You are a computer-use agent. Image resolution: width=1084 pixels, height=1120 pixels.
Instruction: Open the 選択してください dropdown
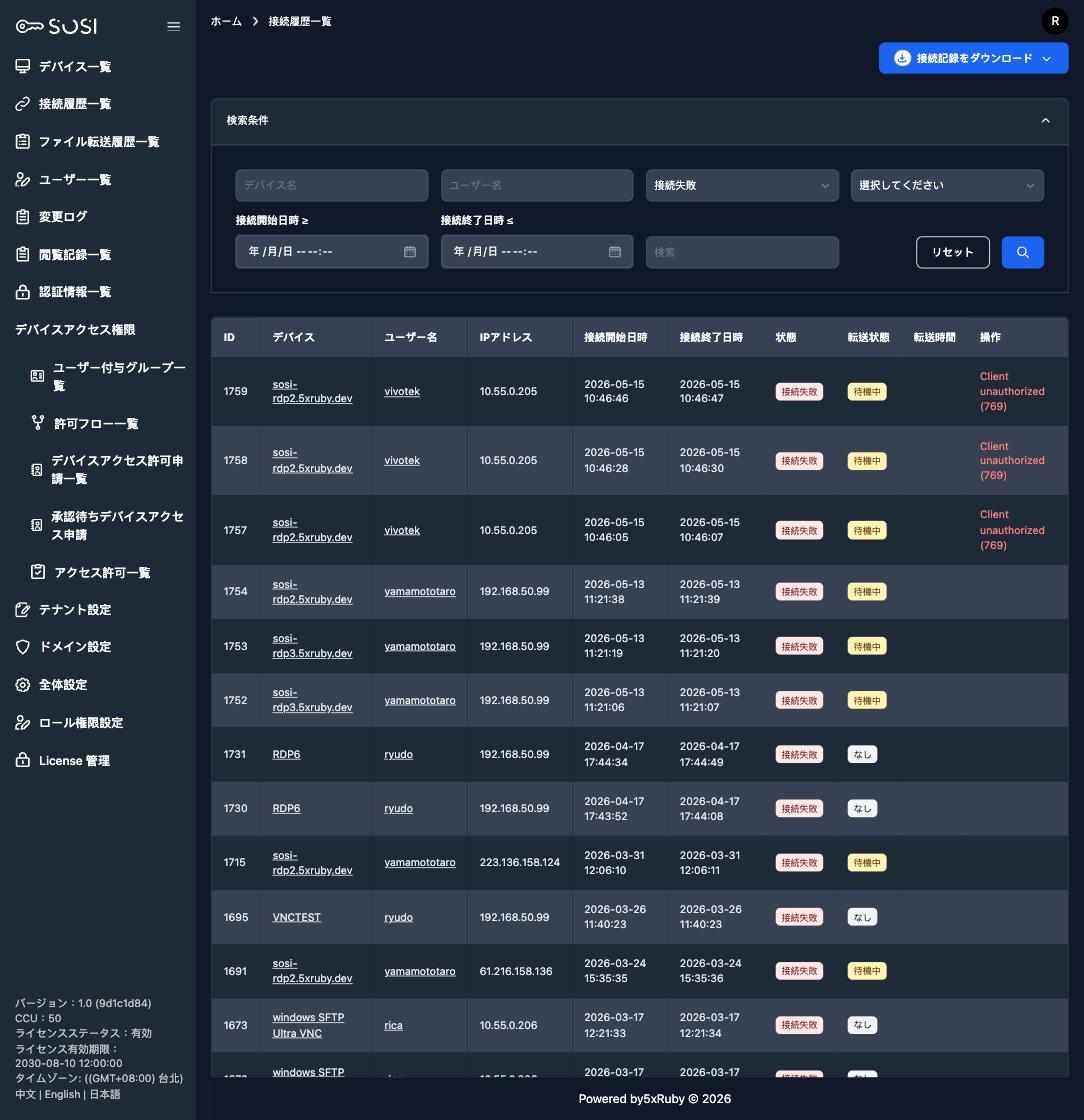pos(947,185)
